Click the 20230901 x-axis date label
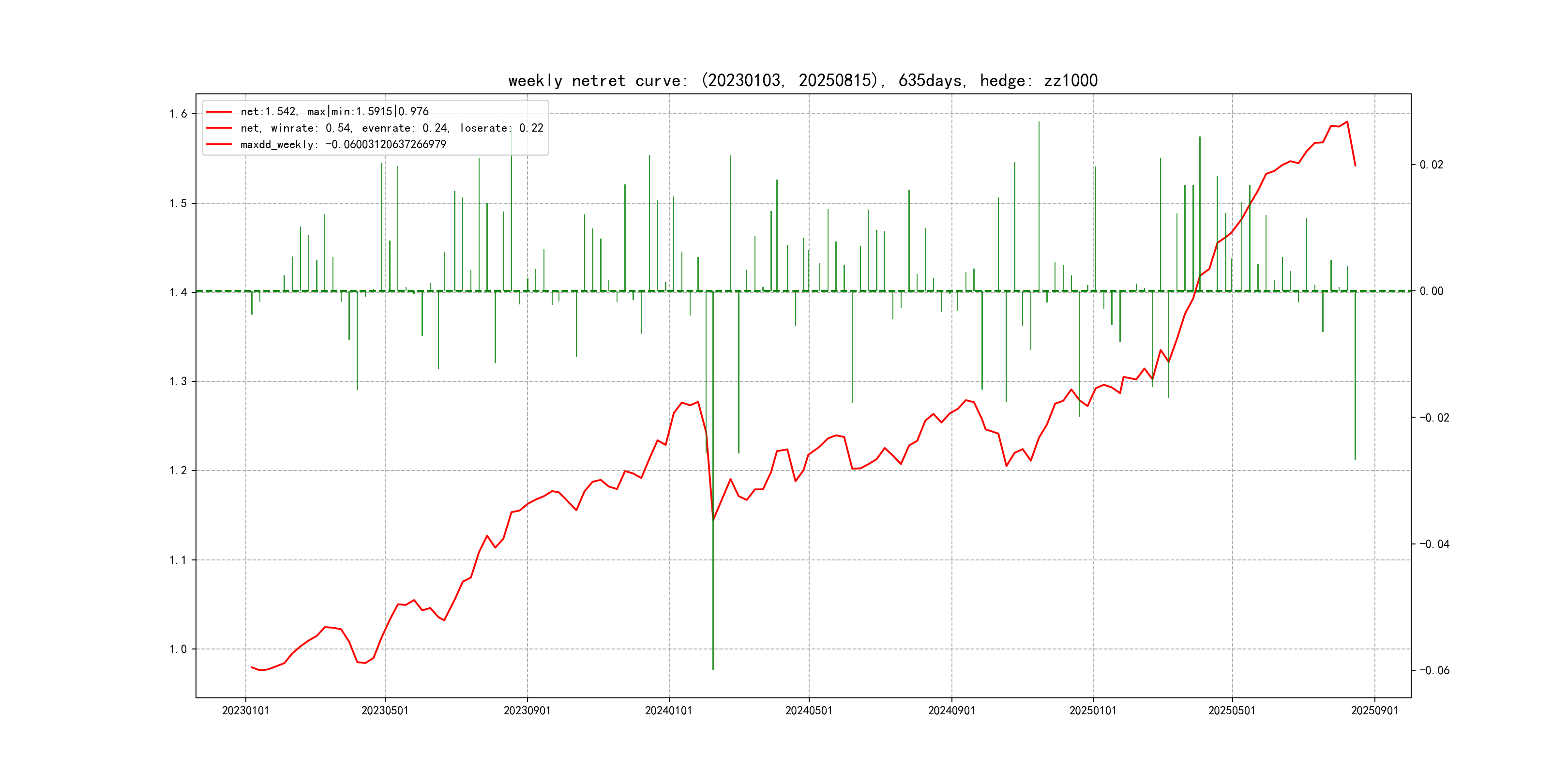Image resolution: width=1568 pixels, height=784 pixels. coord(527,710)
